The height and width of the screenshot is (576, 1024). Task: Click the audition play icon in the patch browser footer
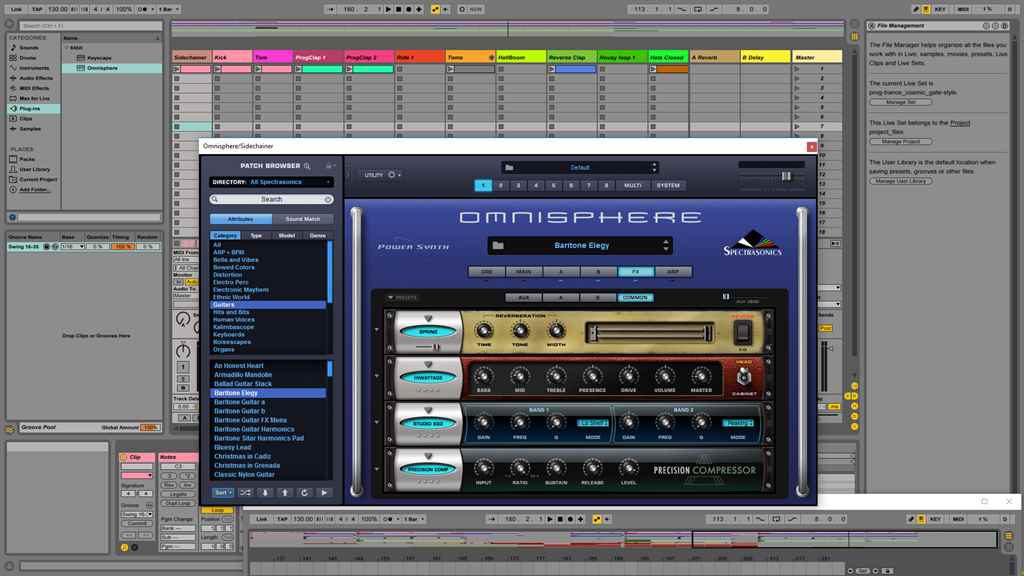tap(324, 492)
